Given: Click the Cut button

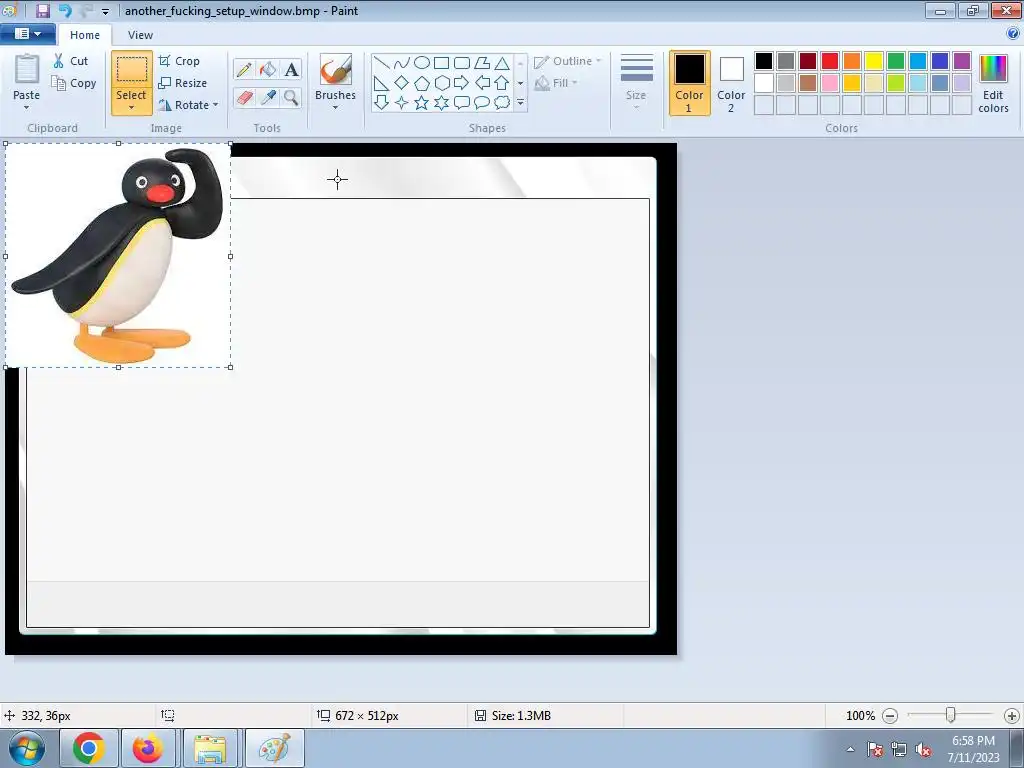Looking at the screenshot, I should pos(71,61).
